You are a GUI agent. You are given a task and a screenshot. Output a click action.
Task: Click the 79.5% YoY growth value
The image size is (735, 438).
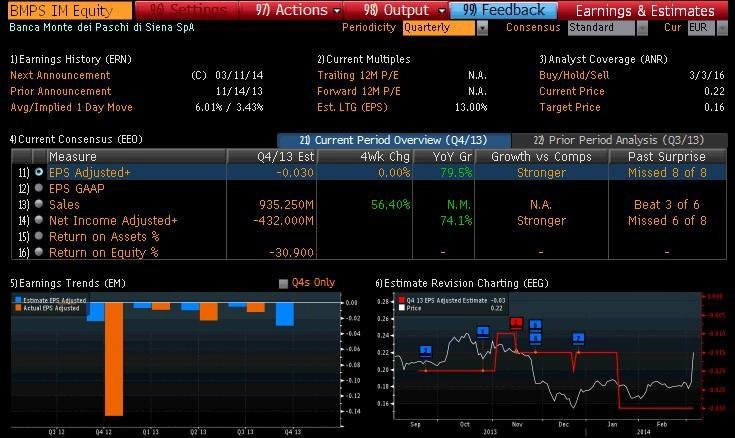tap(456, 173)
